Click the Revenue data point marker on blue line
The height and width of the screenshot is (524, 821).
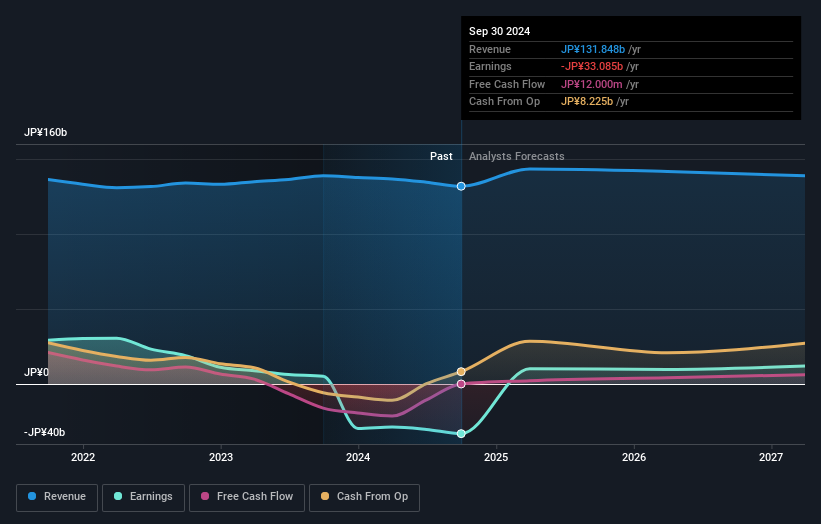461,186
